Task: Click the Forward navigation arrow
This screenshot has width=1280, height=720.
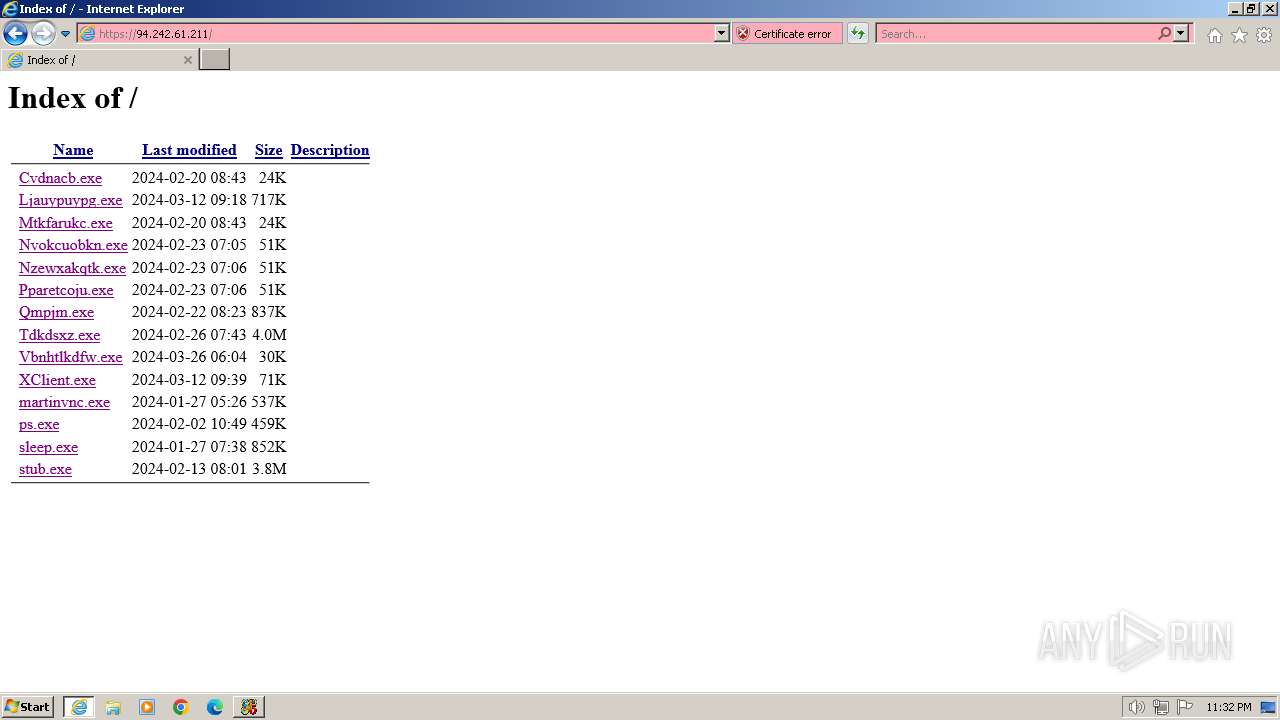Action: [43, 34]
